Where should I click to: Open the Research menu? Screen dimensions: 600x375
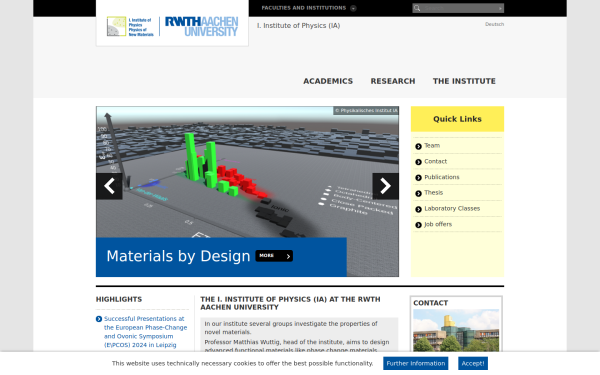[393, 81]
